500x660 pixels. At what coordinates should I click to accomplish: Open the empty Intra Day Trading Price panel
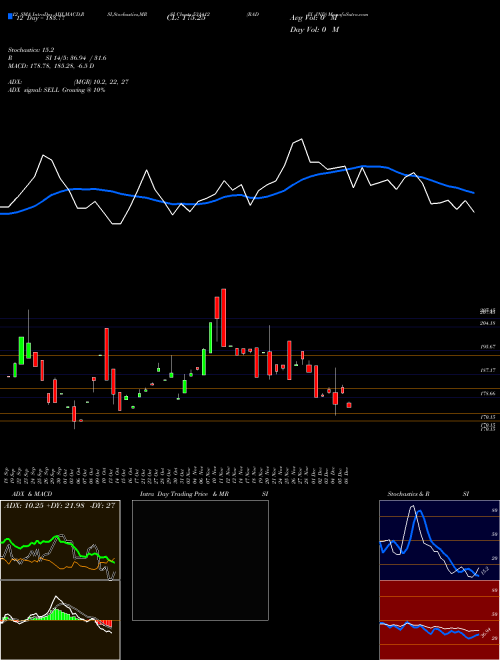[200, 560]
